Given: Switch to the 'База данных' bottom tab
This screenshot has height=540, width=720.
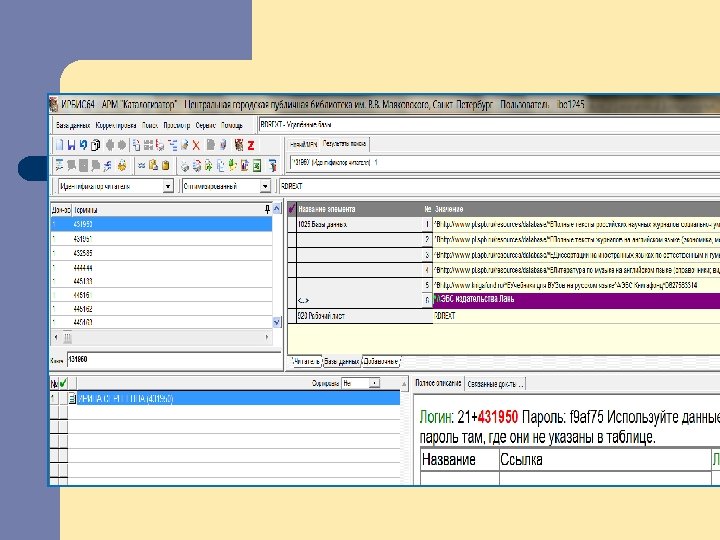Looking at the screenshot, I should click(342, 361).
